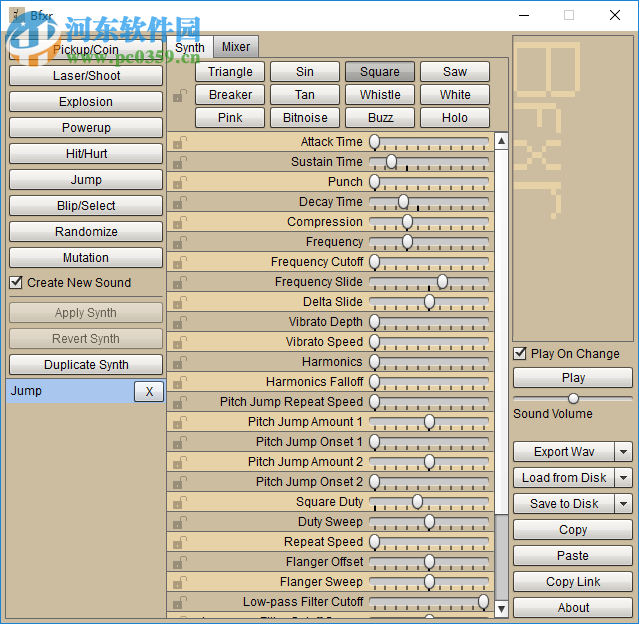Image resolution: width=639 pixels, height=624 pixels.
Task: Select the Breaker waveform
Action: point(230,95)
